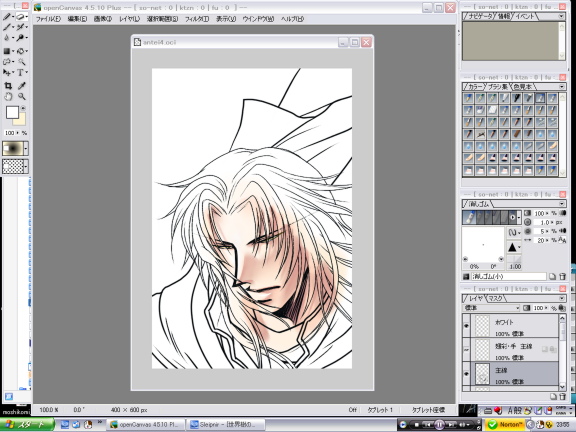576x432 pixels.
Task: Select the active eraser brush thumbnail
Action: (469, 217)
